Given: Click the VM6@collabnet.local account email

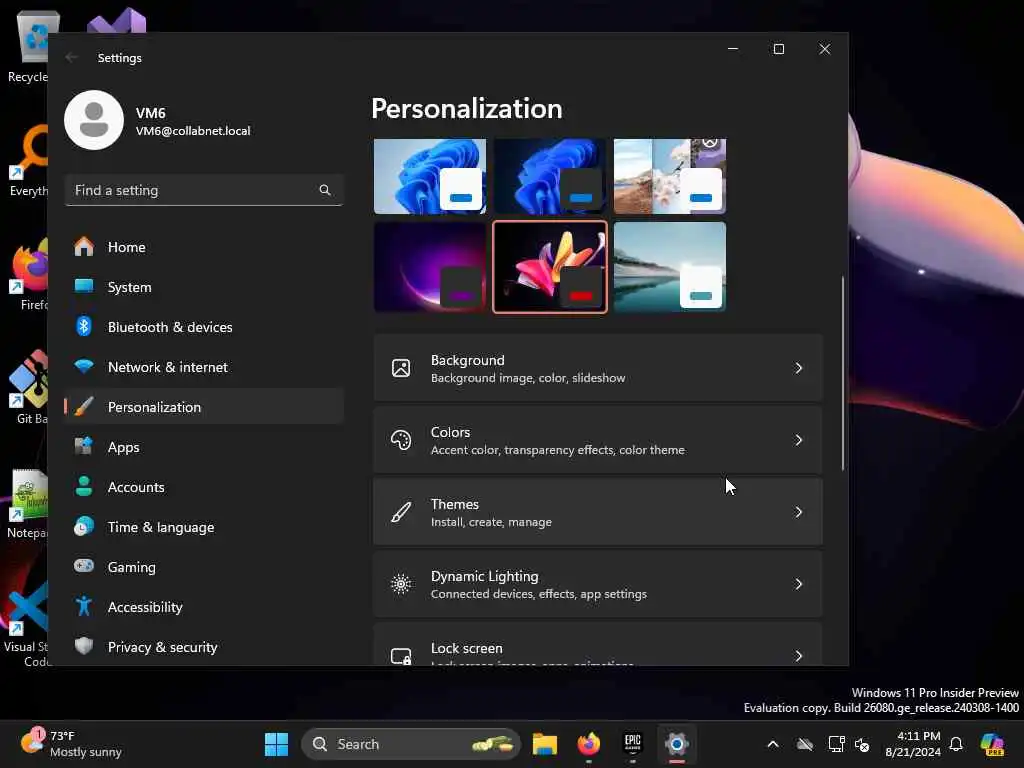Looking at the screenshot, I should 193,131.
